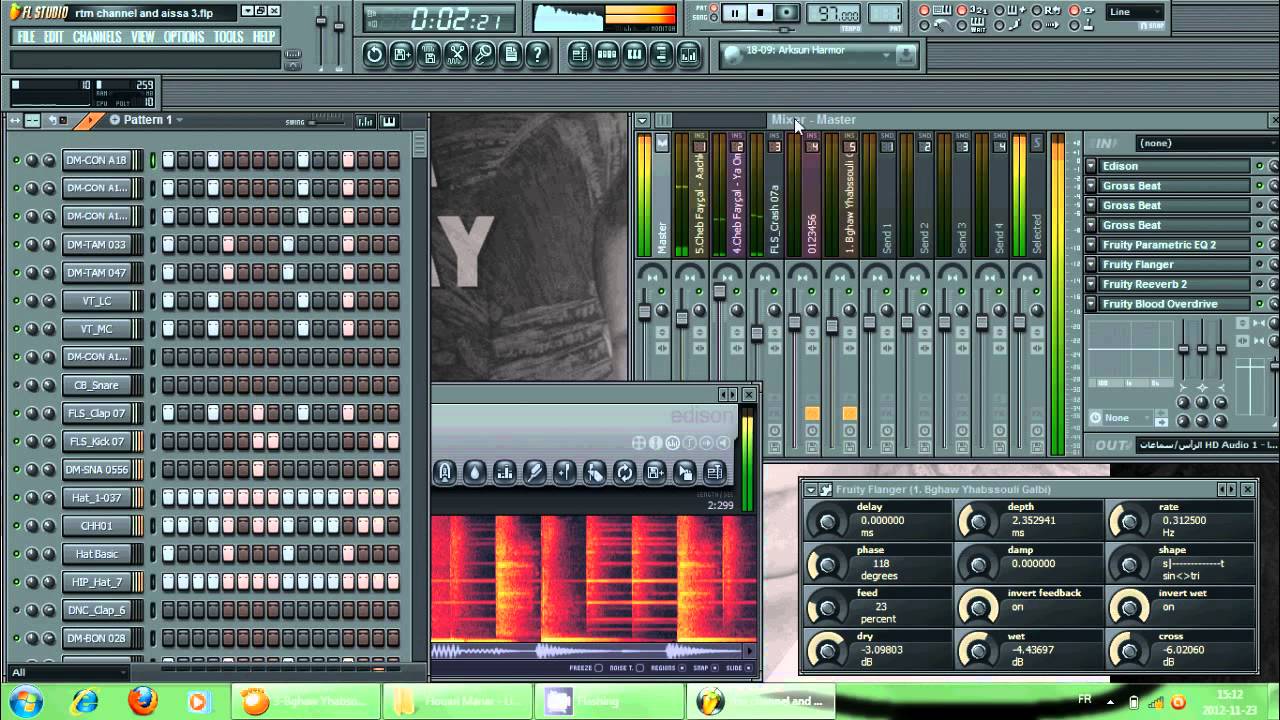Image resolution: width=1280 pixels, height=720 pixels.
Task: Click the CB_Snare channel button
Action: (x=97, y=385)
